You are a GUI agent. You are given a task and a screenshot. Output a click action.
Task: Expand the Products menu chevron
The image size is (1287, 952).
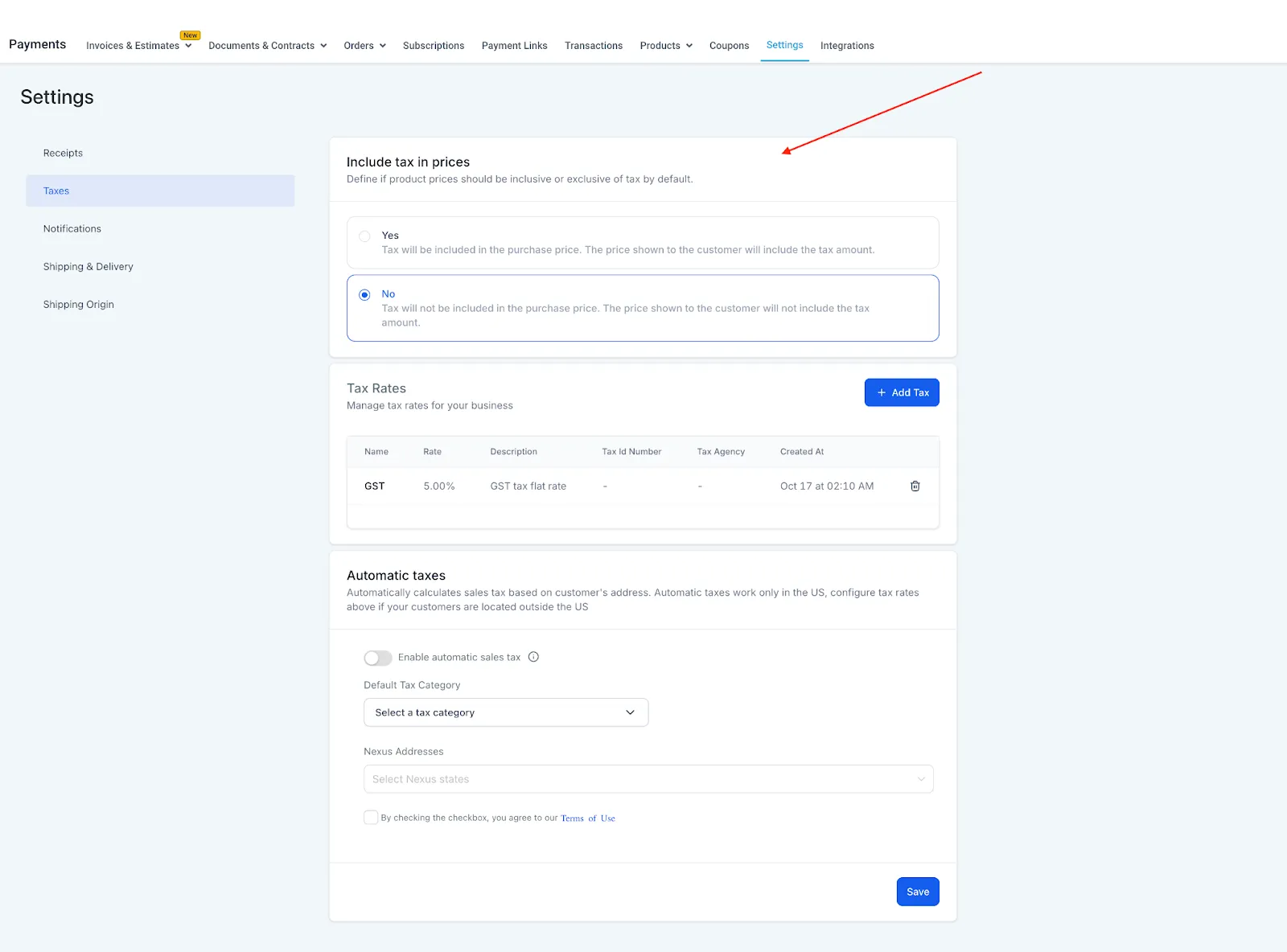tap(689, 46)
